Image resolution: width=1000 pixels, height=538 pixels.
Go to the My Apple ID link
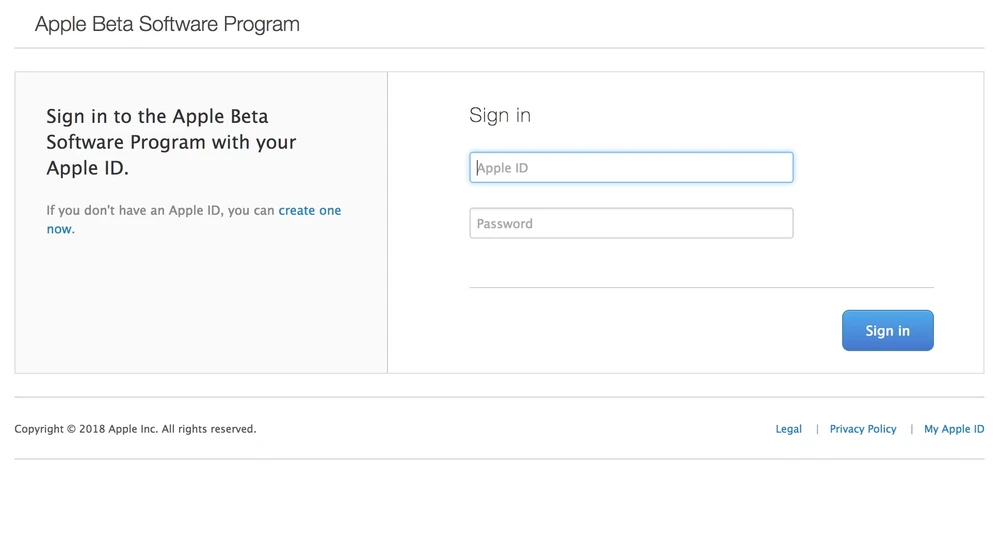[953, 429]
